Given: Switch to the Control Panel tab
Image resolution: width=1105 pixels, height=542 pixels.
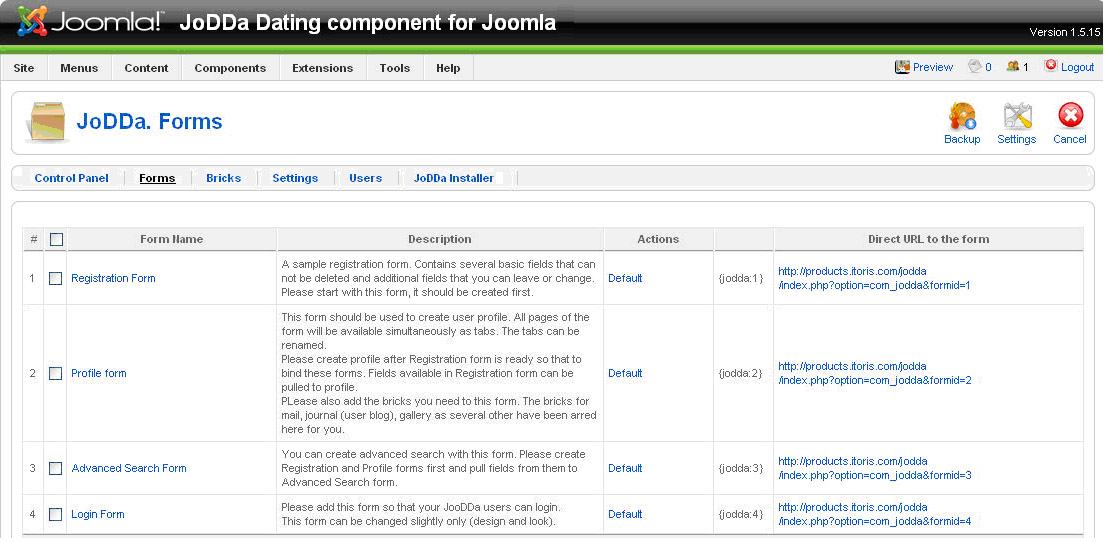Looking at the screenshot, I should [x=71, y=178].
